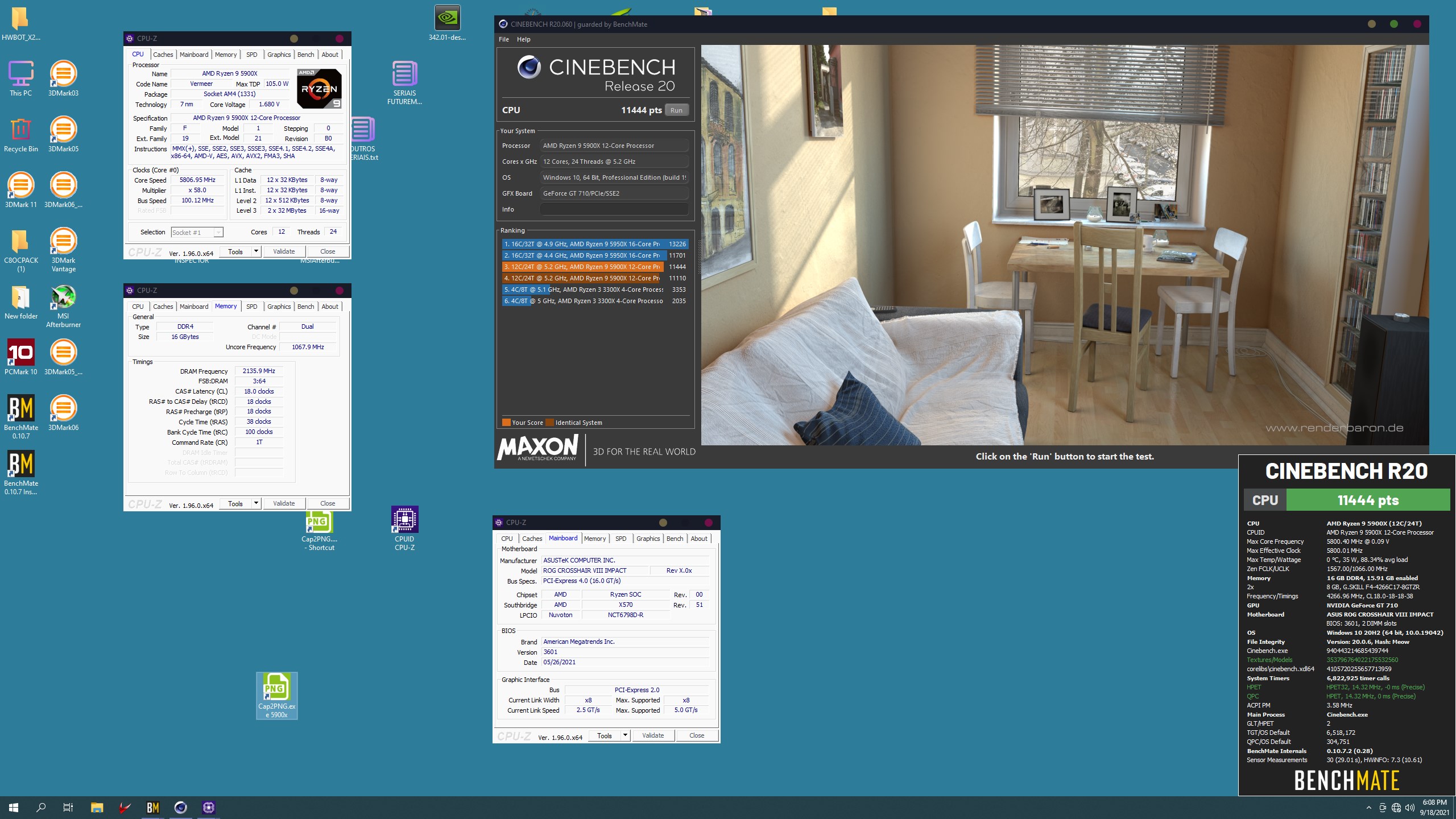Screen dimensions: 1456x819
Task: Open This PC desktop icon
Action: point(20,78)
